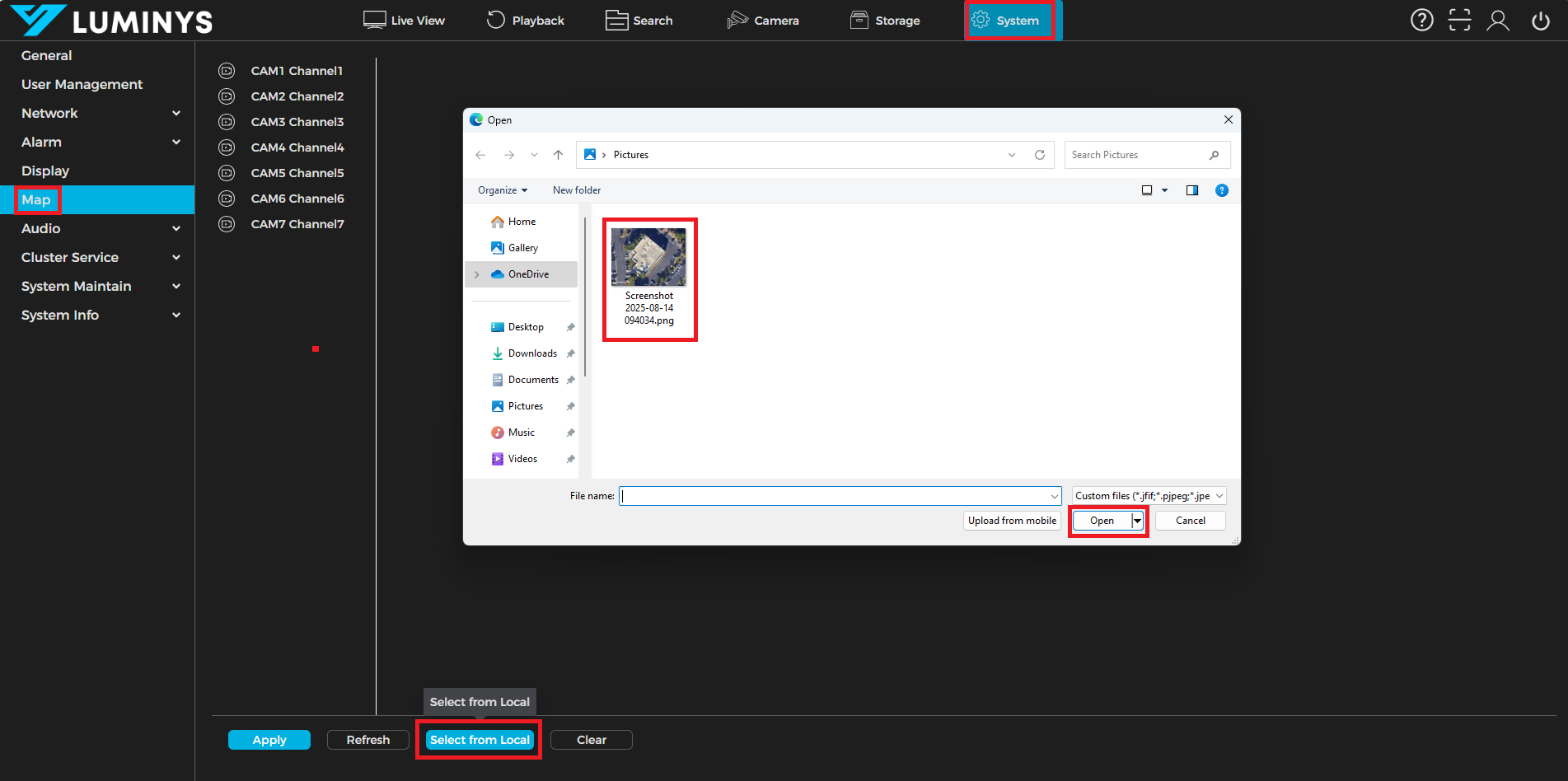Switch to the Playback tab
This screenshot has width=1568, height=781.
[526, 21]
